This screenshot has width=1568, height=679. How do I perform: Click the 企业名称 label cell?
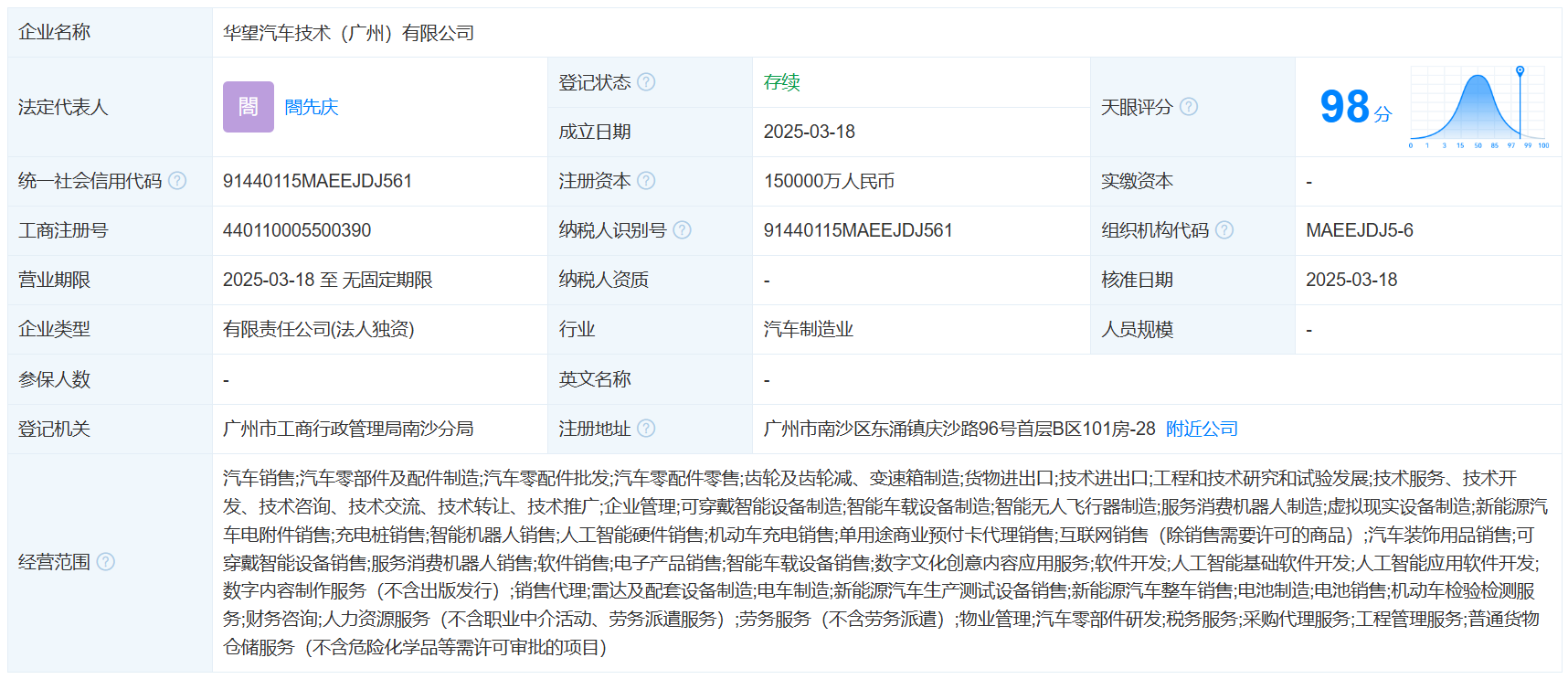click(110, 33)
